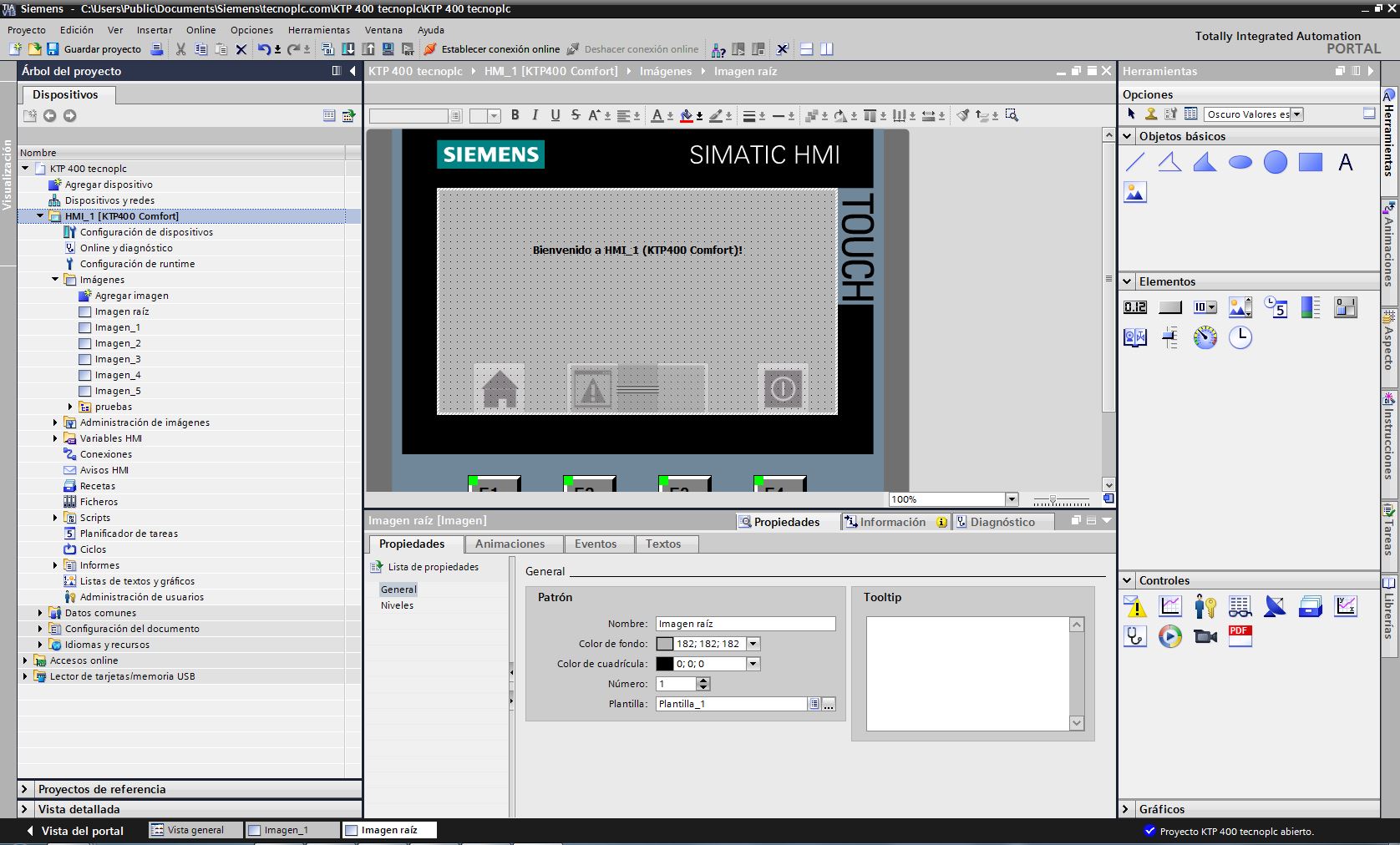1400x845 pixels.
Task: Open the Edición menu
Action: (77, 30)
